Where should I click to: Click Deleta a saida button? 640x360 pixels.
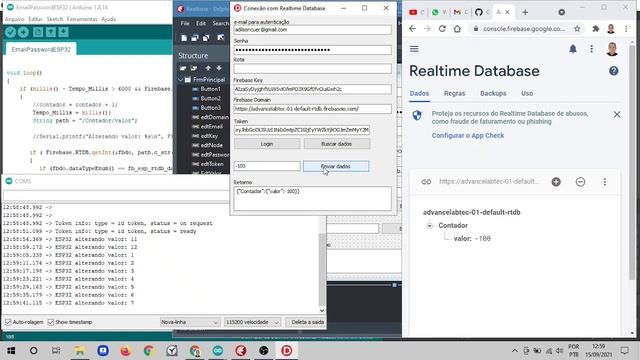[307, 322]
